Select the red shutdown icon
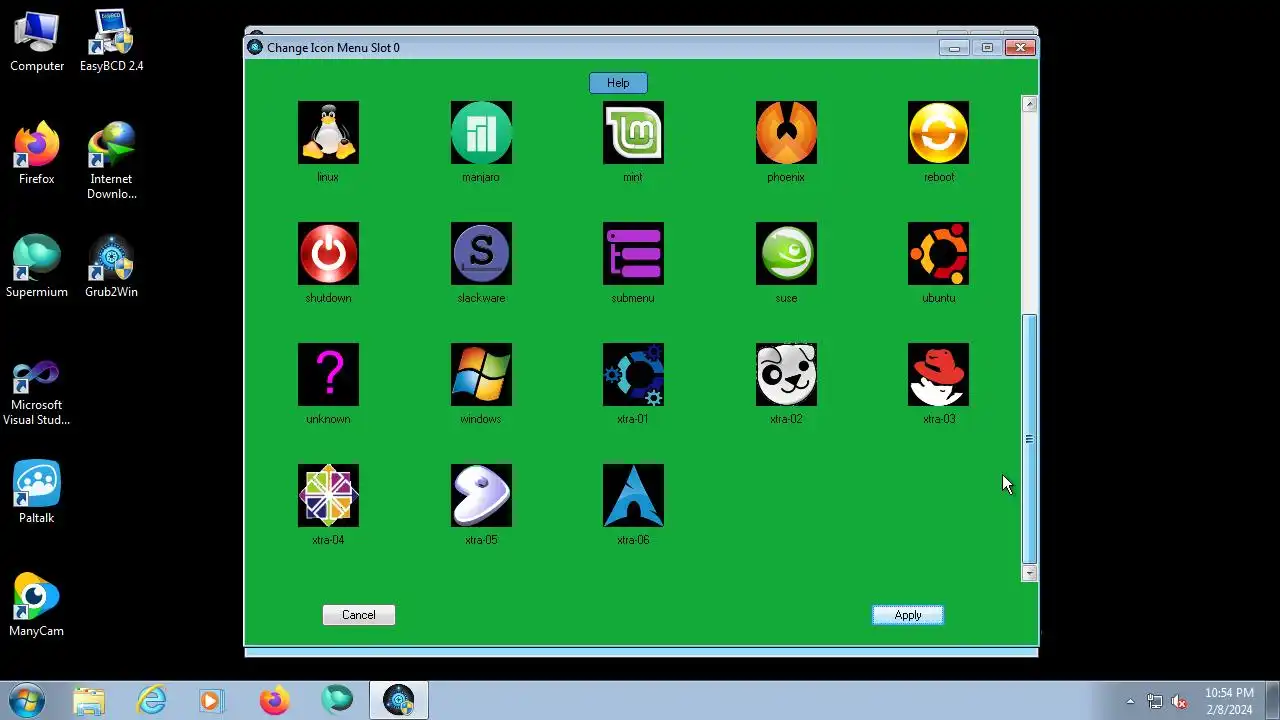Screen dimensions: 1280x720 pos(328,253)
